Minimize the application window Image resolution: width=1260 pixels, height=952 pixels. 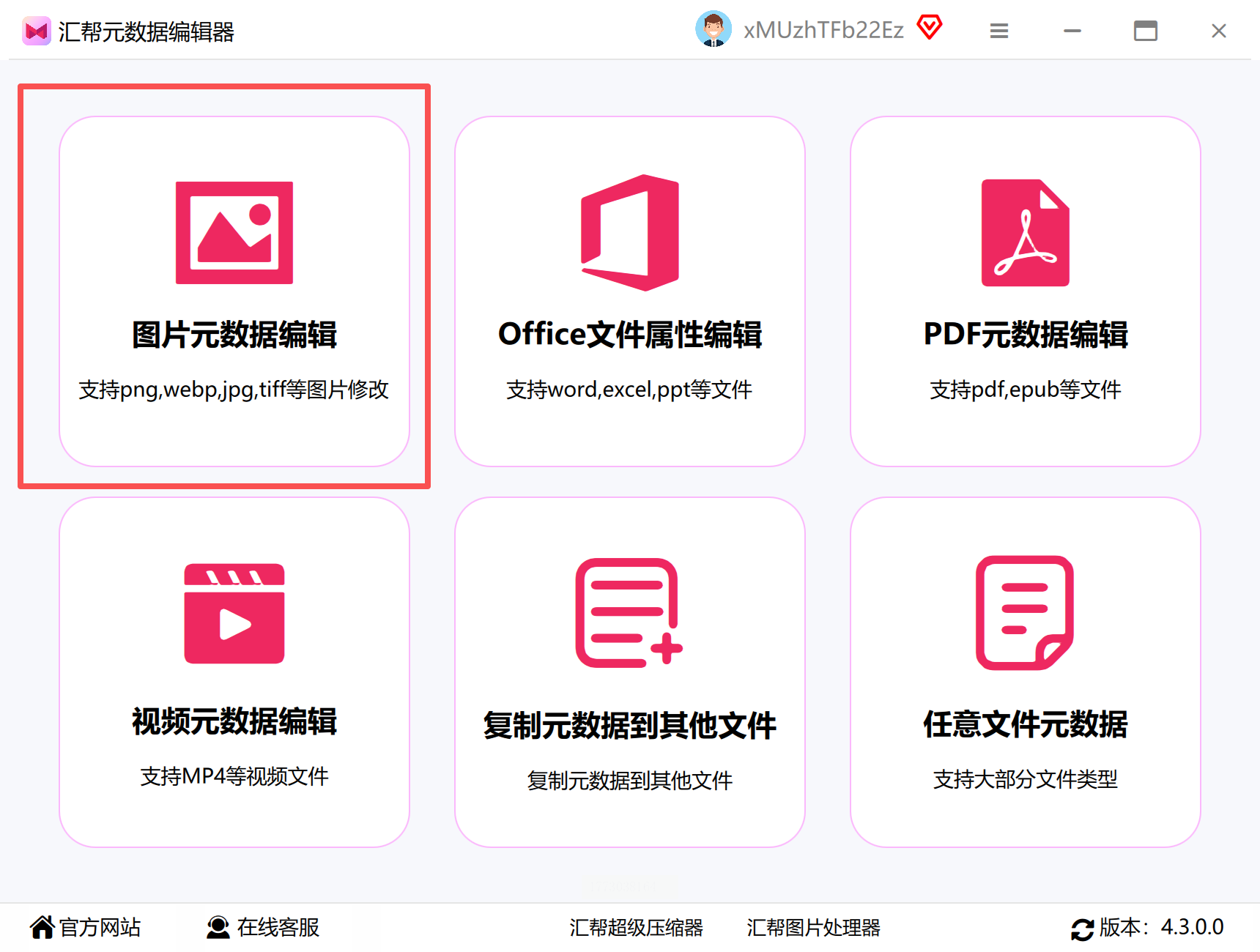pos(1072,31)
